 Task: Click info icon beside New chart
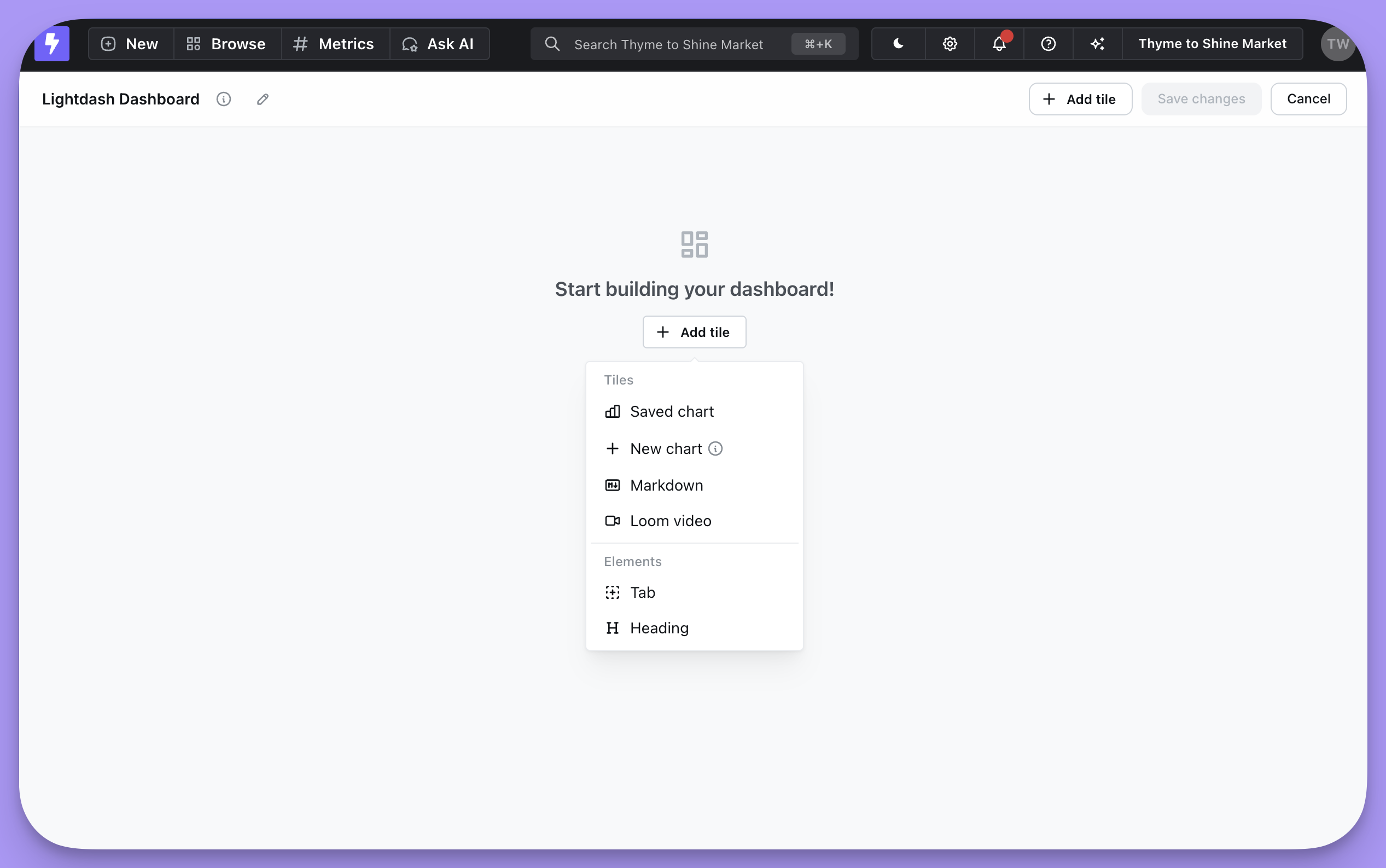click(x=715, y=448)
